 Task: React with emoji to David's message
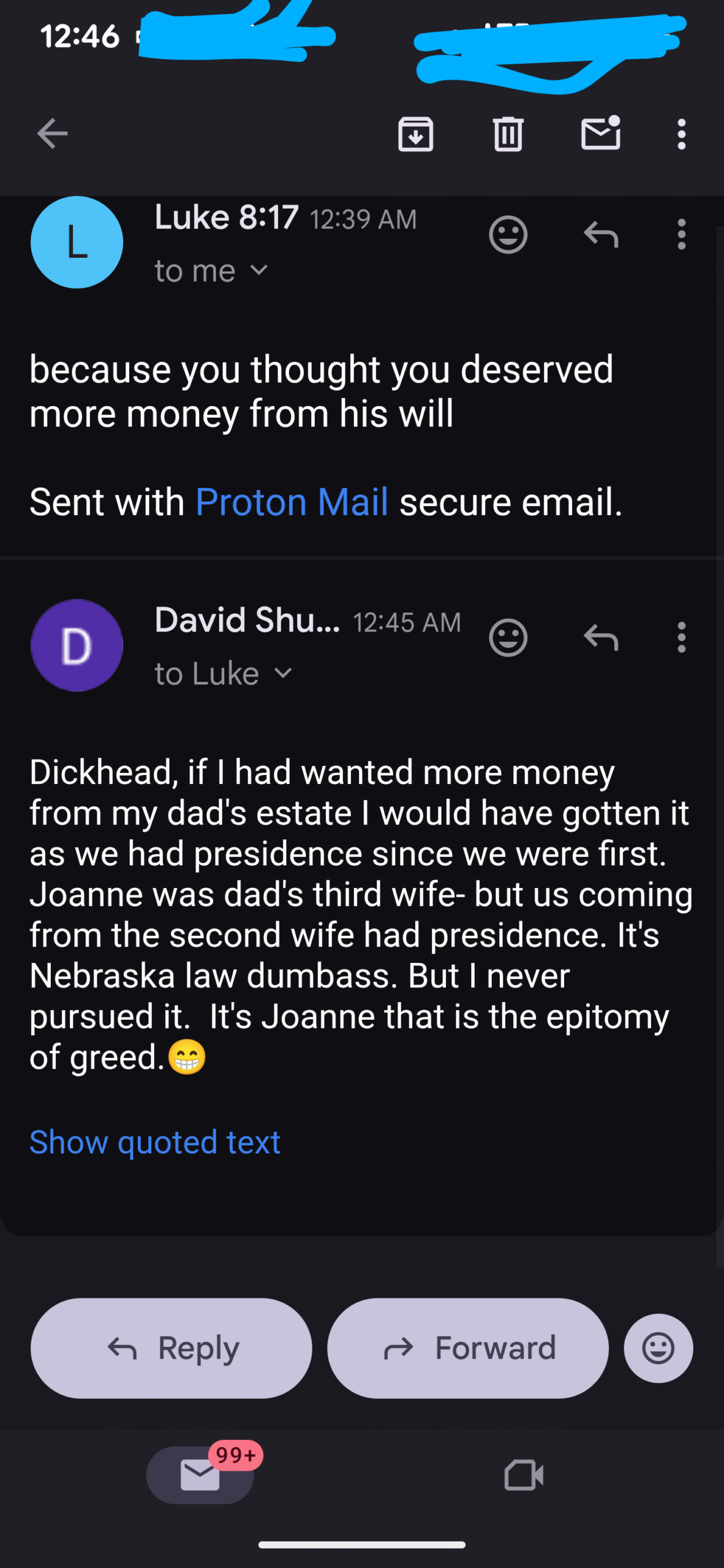(x=508, y=638)
